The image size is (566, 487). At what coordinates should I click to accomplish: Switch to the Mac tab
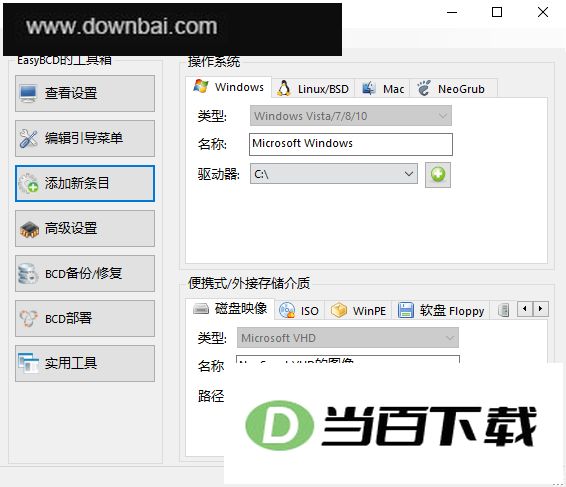click(382, 88)
